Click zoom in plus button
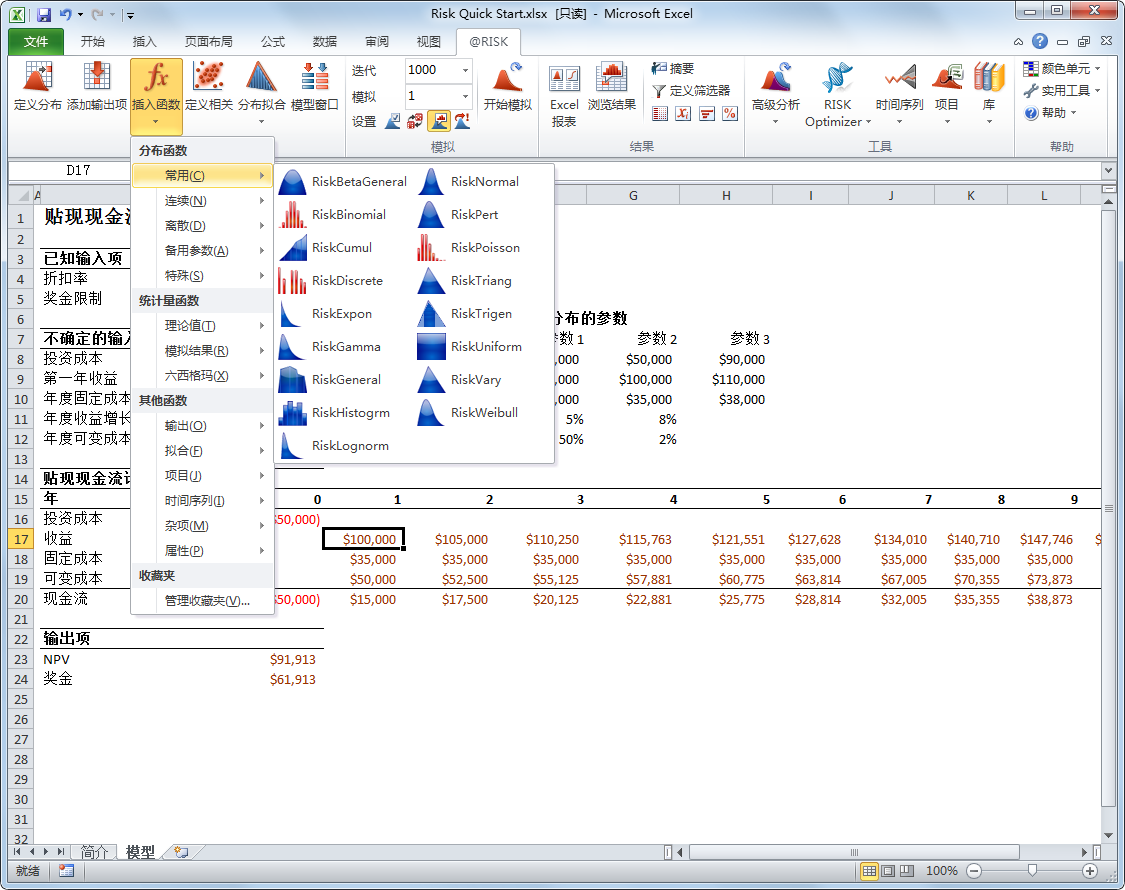The image size is (1125, 890). (x=1090, y=871)
